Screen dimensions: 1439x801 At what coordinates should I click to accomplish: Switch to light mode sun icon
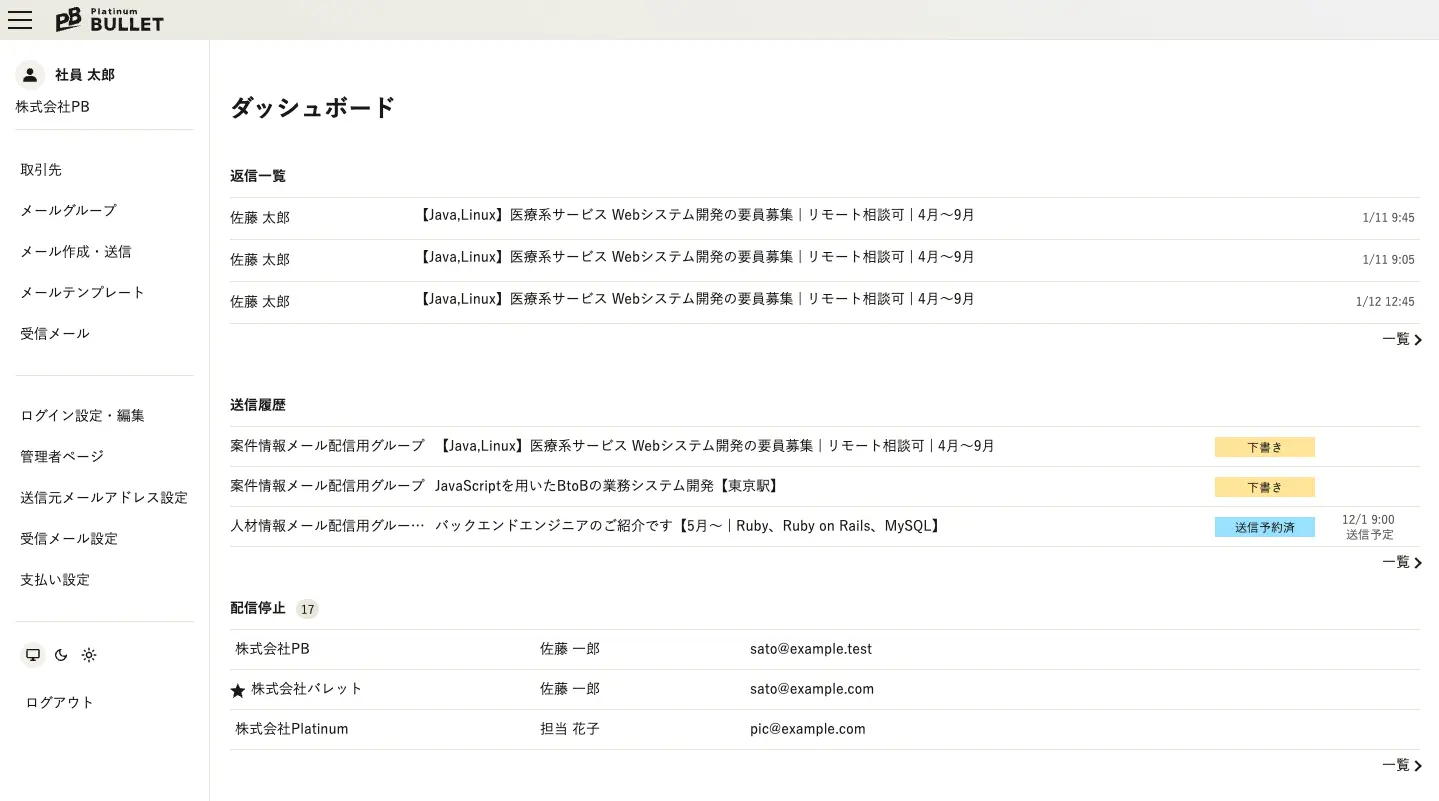(x=89, y=655)
